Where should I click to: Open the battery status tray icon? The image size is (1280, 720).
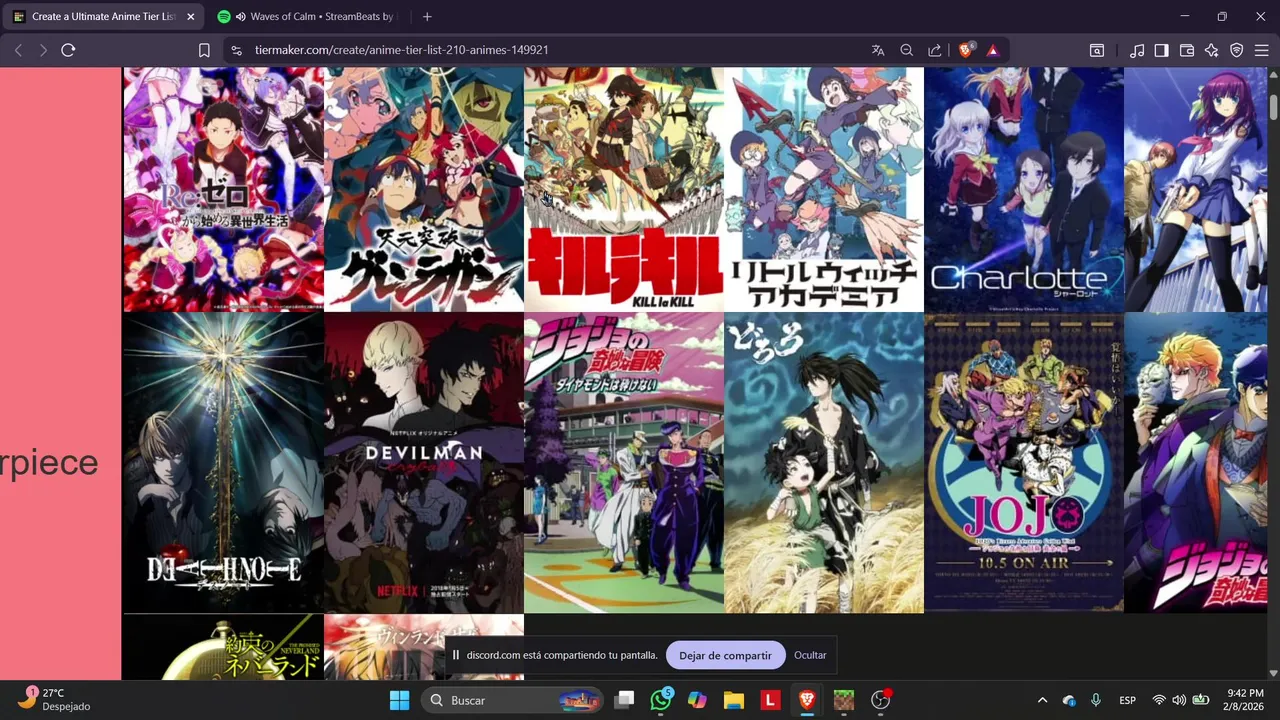pyautogui.click(x=1201, y=700)
